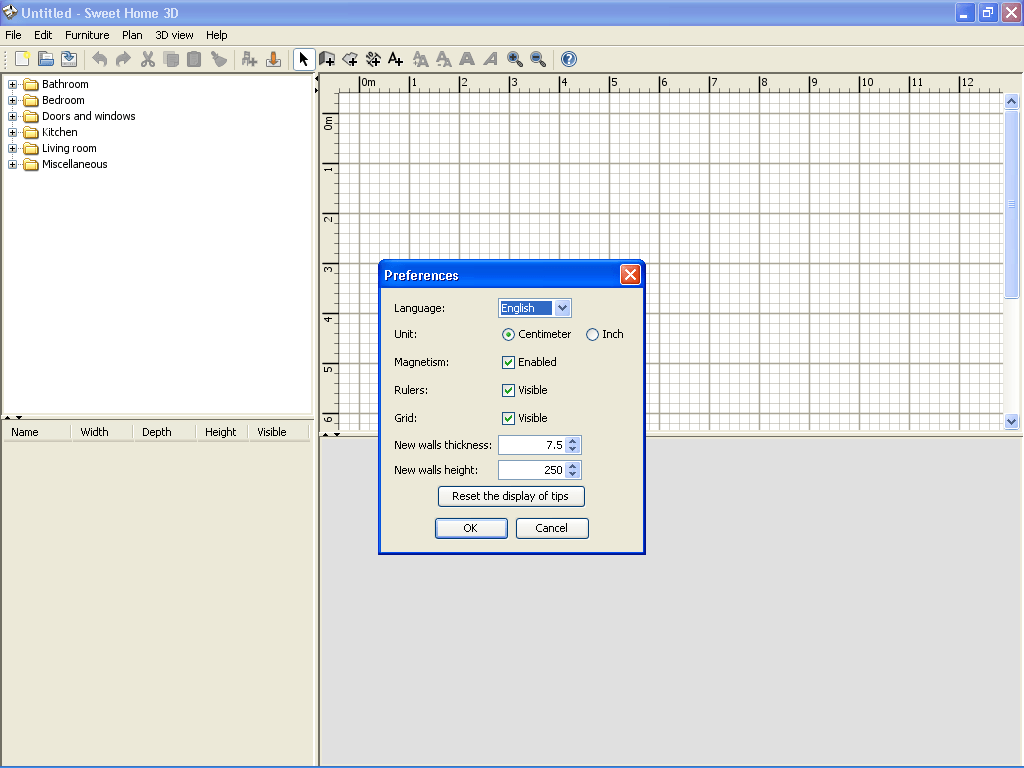
Task: Open the 3D view menu
Action: tap(174, 35)
